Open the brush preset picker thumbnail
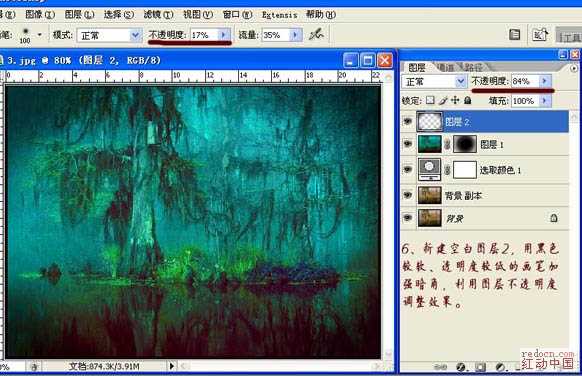 (x=25, y=35)
